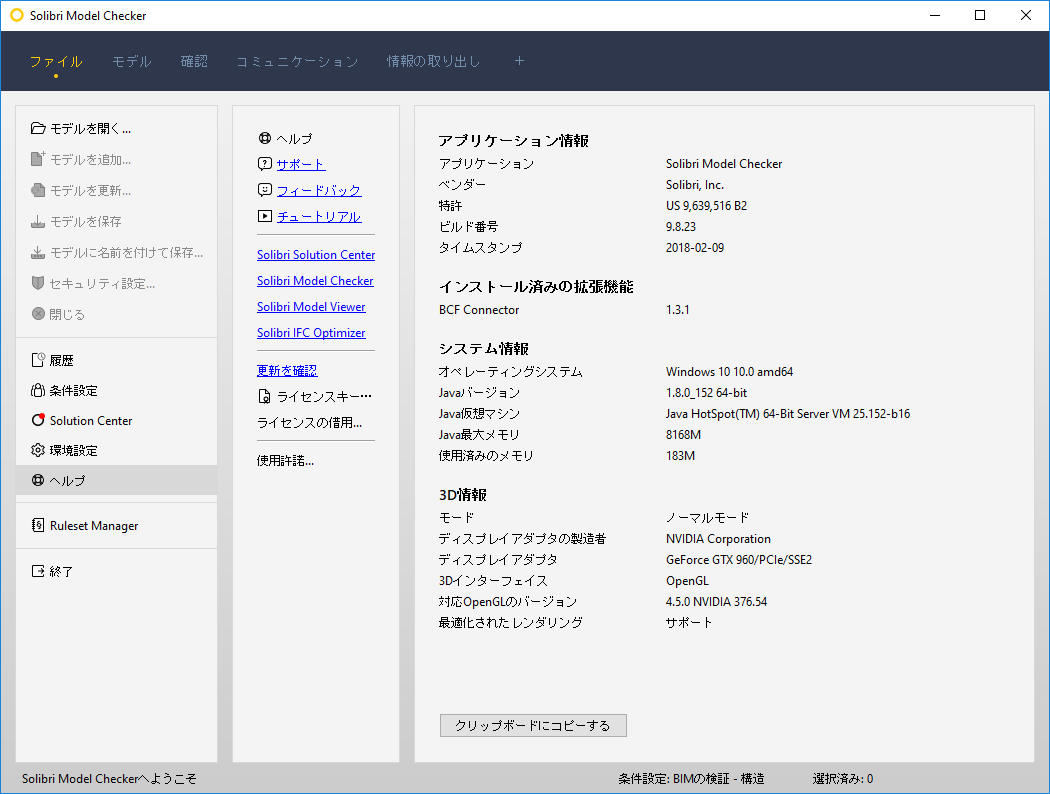
Task: Click the save-as (名前を付けて保存) icon
Action: (38, 252)
